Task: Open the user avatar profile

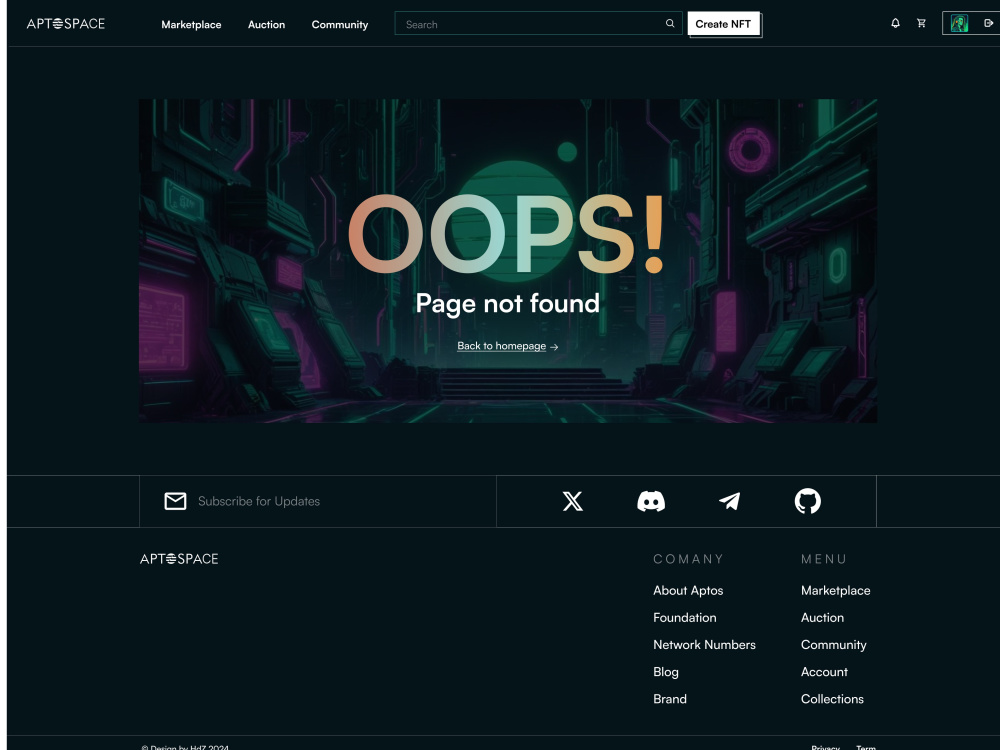Action: pos(959,23)
